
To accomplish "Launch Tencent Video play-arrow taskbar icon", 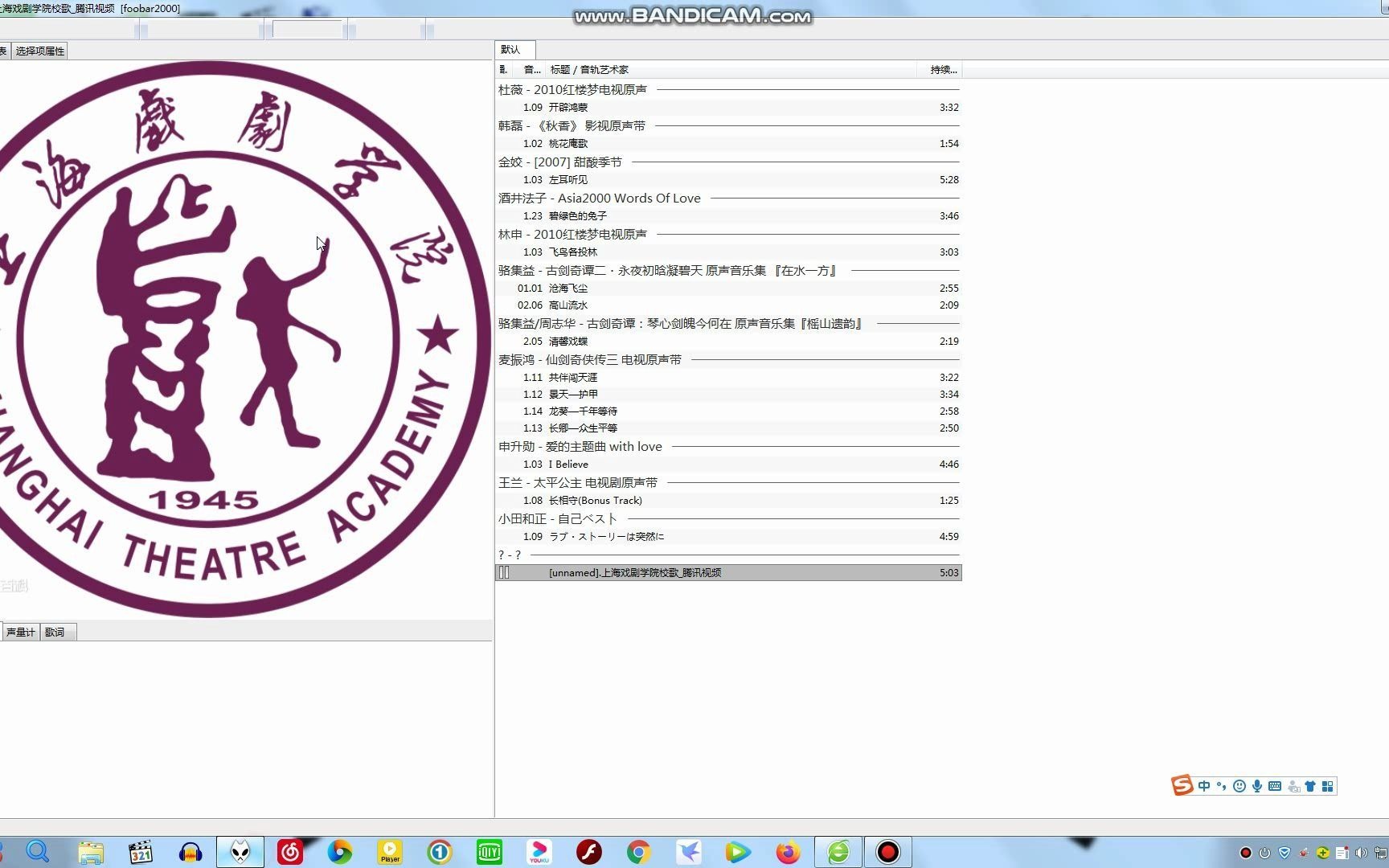I will (x=738, y=852).
